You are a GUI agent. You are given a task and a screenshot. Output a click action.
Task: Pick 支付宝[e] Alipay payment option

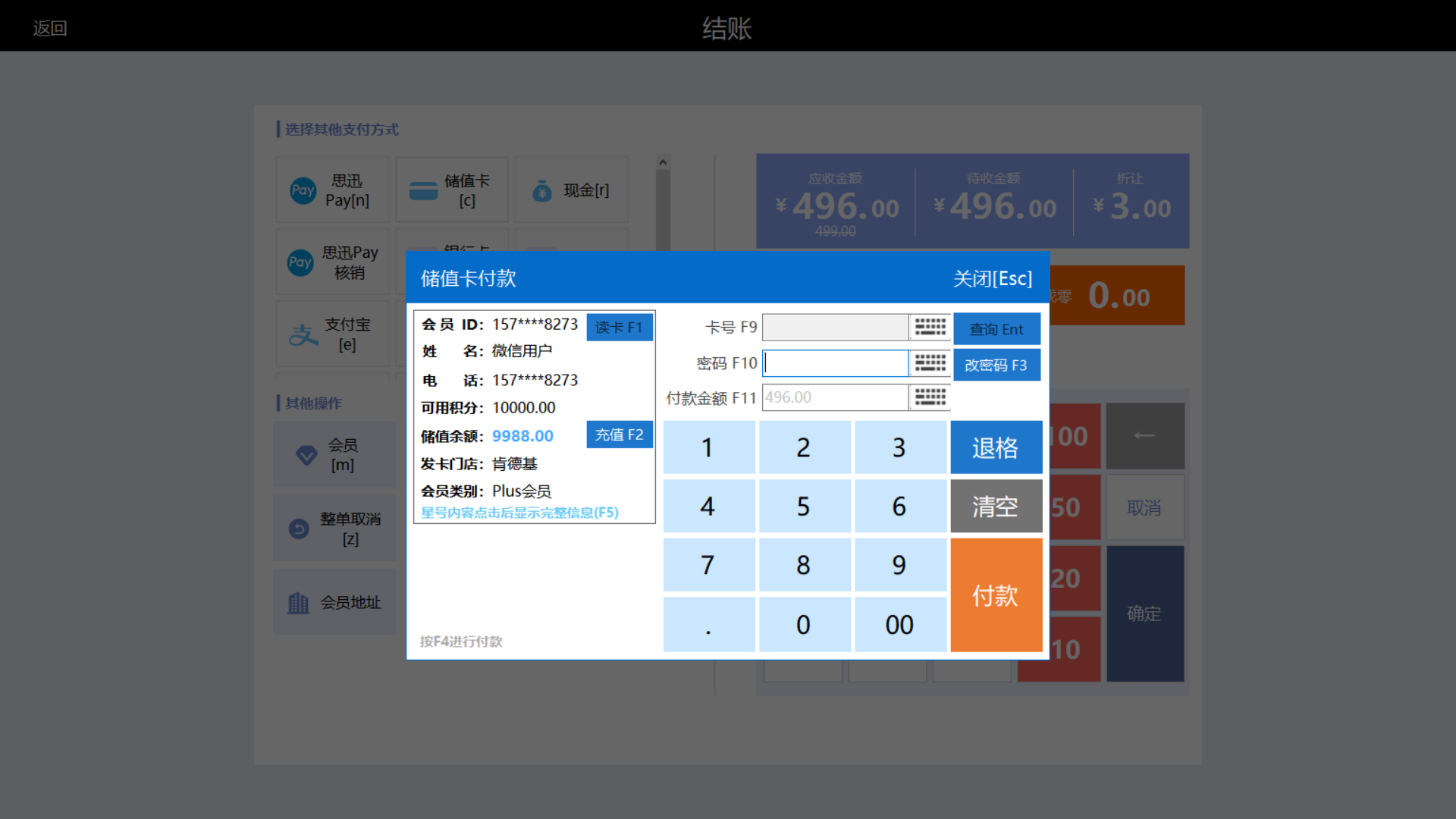click(332, 334)
